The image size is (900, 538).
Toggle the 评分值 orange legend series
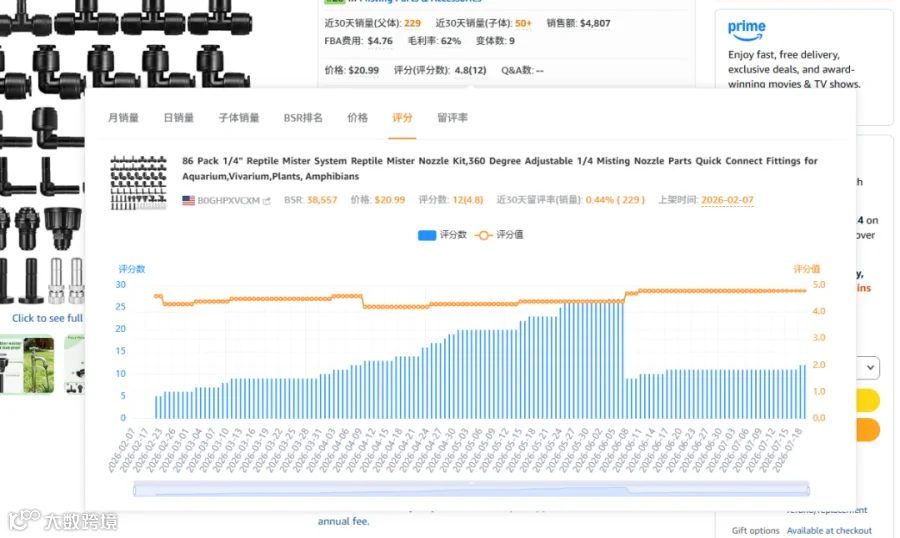pos(499,235)
